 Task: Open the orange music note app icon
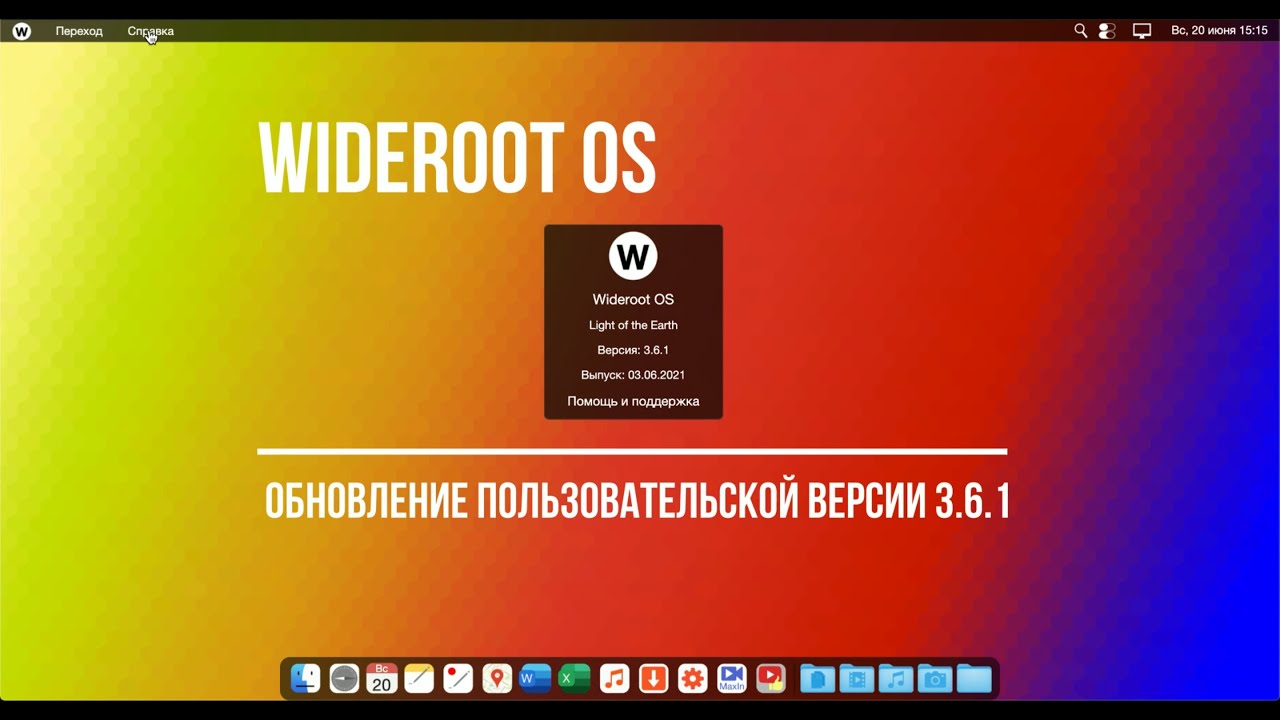614,679
